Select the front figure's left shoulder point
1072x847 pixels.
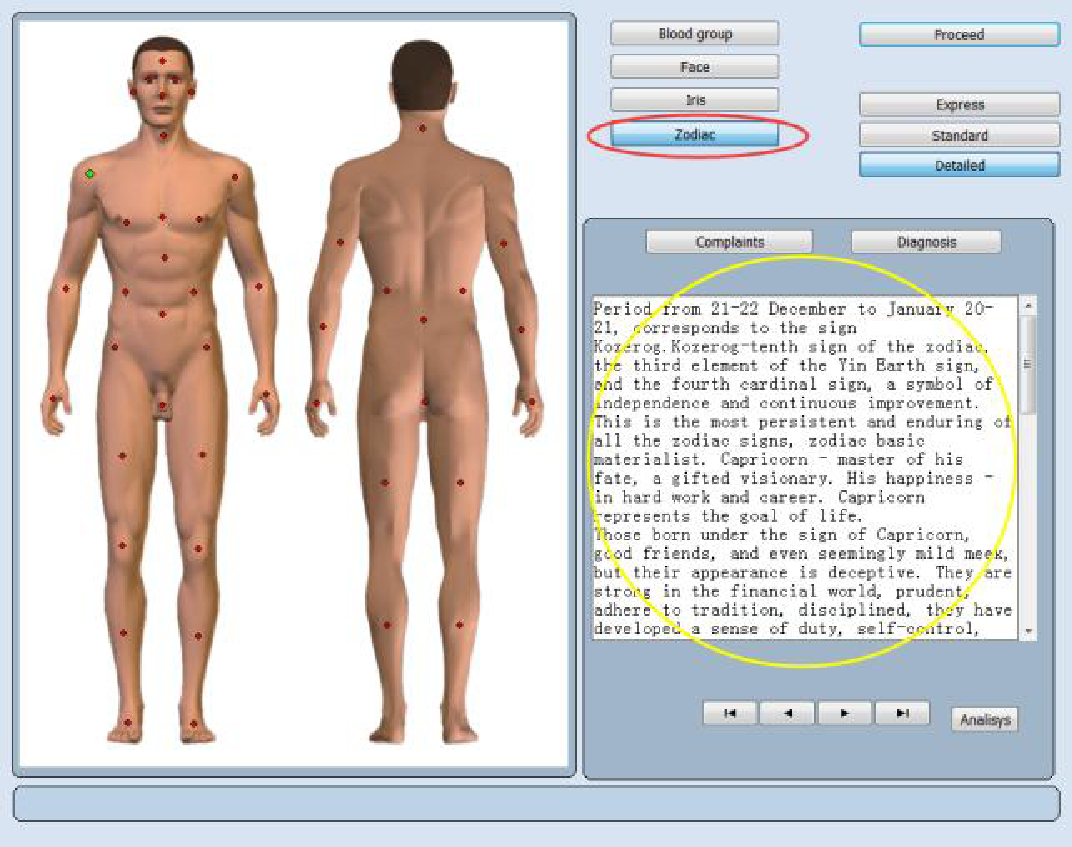[234, 177]
